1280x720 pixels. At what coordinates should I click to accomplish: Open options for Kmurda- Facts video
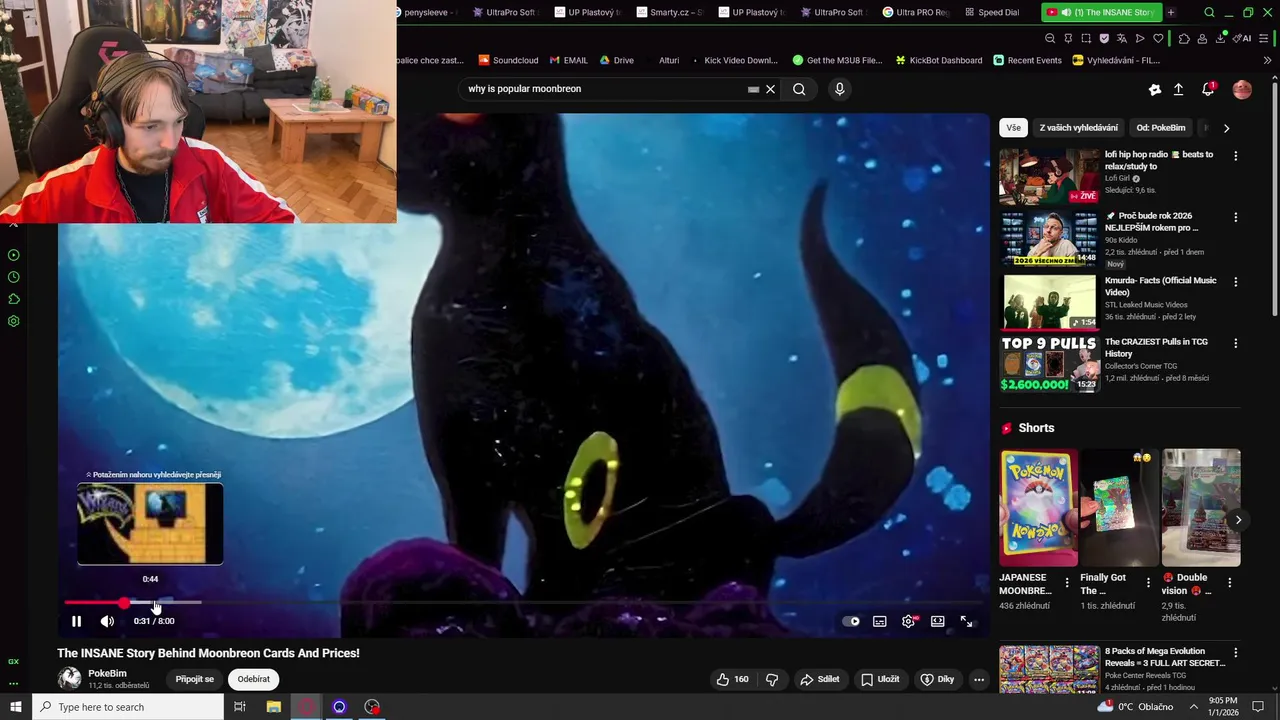(1235, 282)
